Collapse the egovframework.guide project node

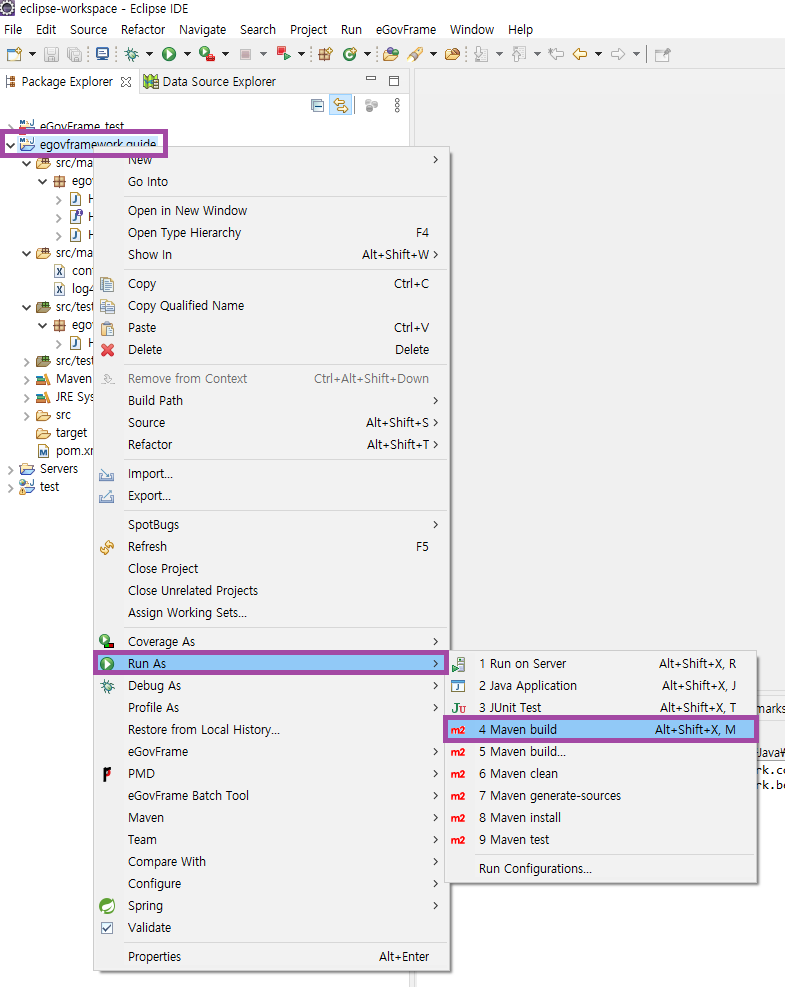[11, 145]
